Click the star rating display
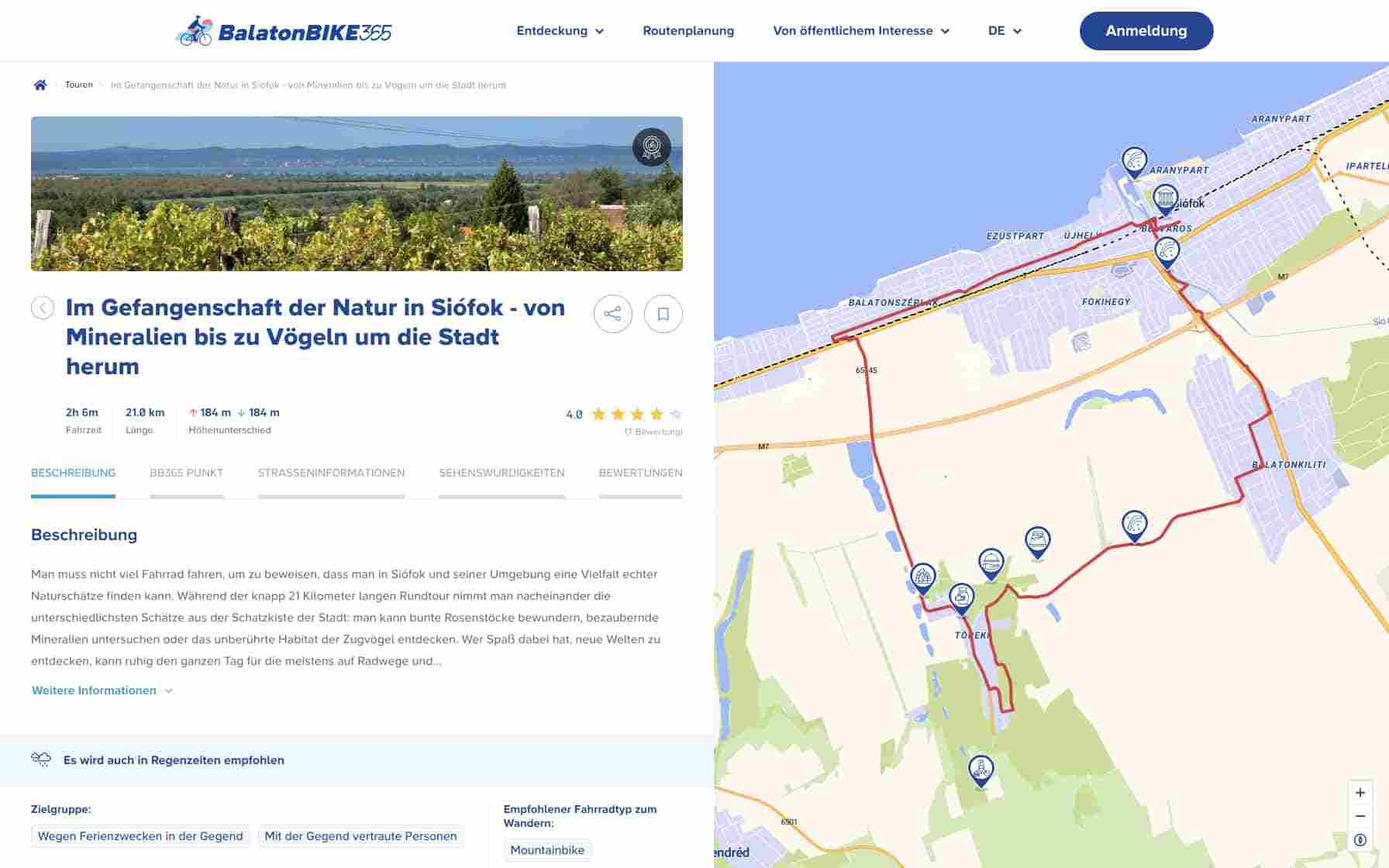 point(636,415)
